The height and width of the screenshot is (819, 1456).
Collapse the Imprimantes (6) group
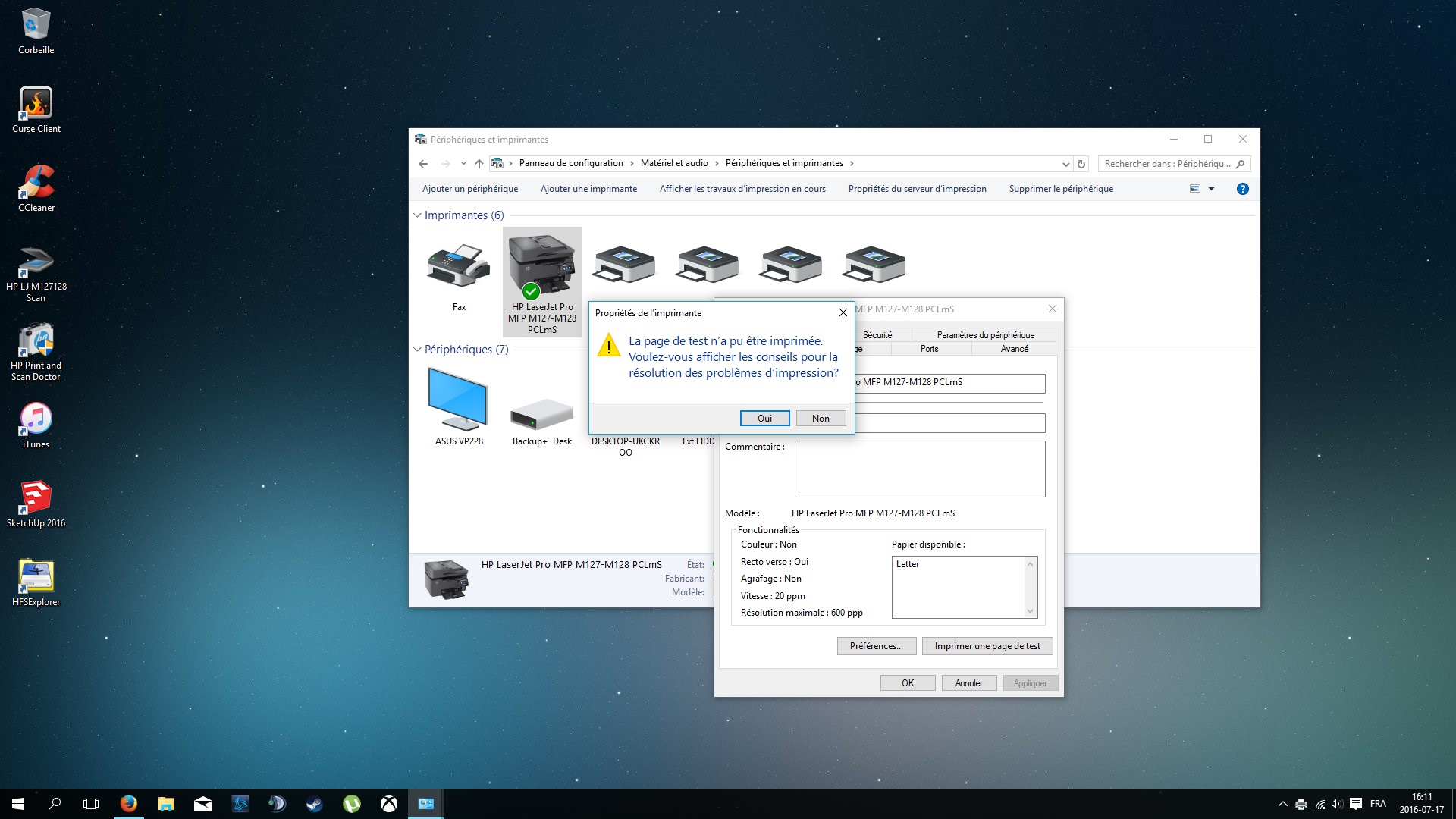417,215
